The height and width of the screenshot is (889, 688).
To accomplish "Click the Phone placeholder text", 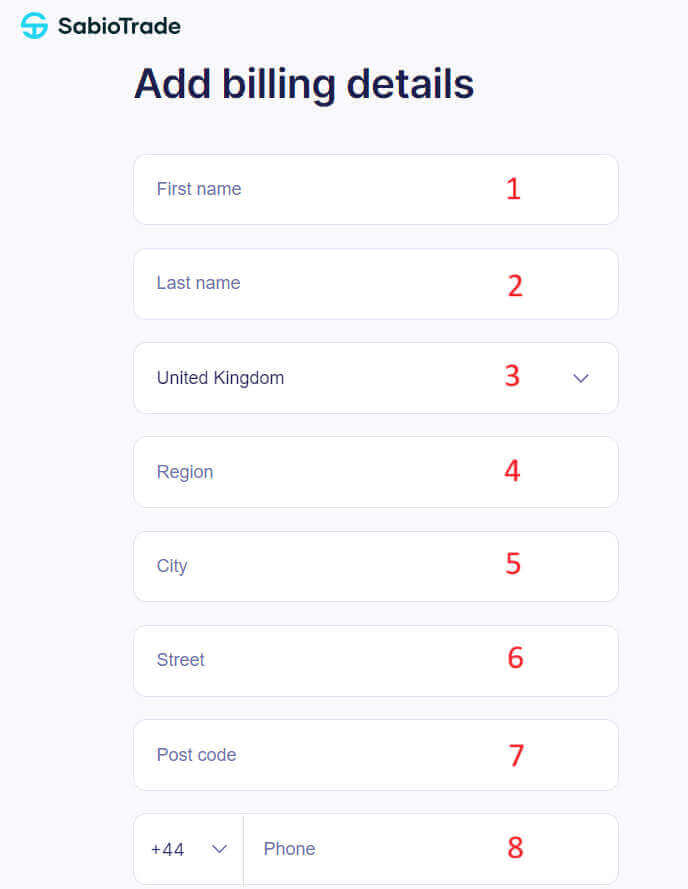I will tap(289, 848).
